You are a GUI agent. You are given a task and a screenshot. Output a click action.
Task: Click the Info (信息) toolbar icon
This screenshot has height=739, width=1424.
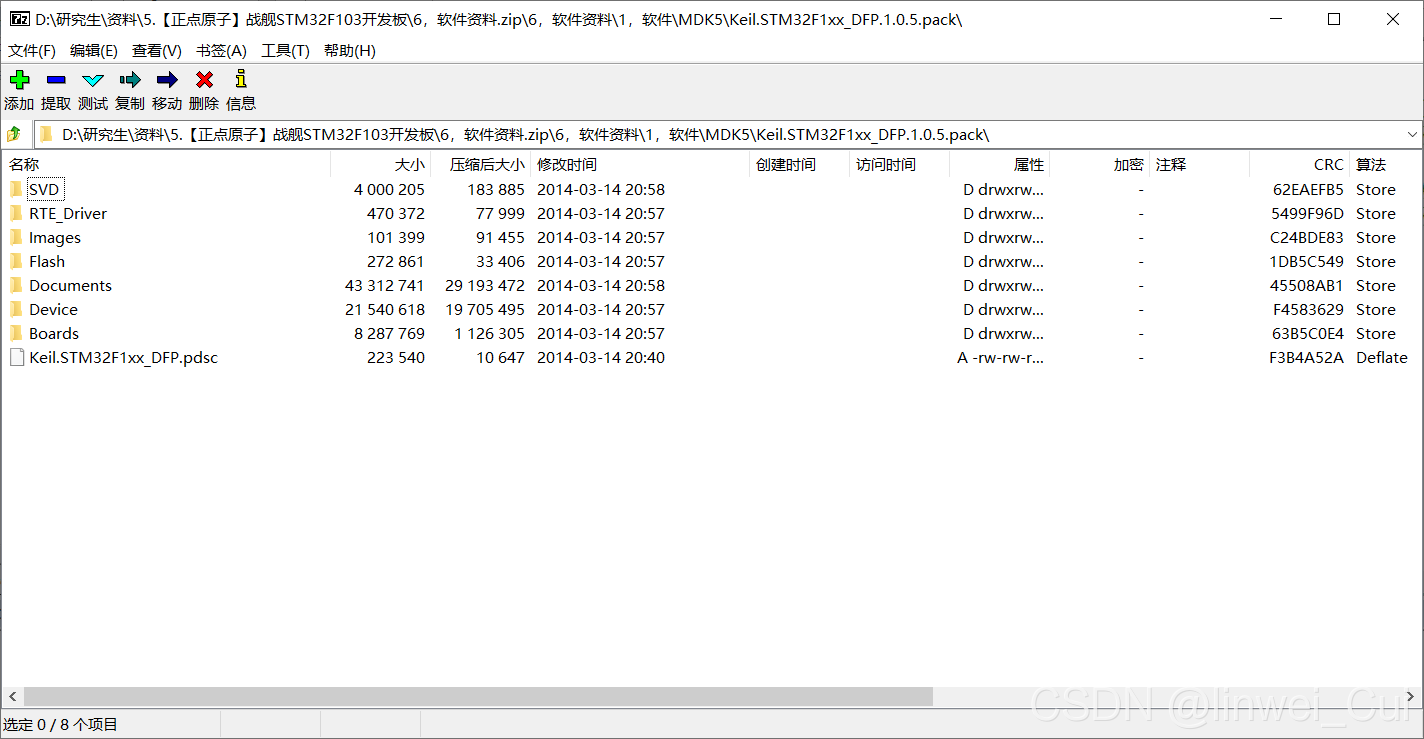pyautogui.click(x=240, y=80)
